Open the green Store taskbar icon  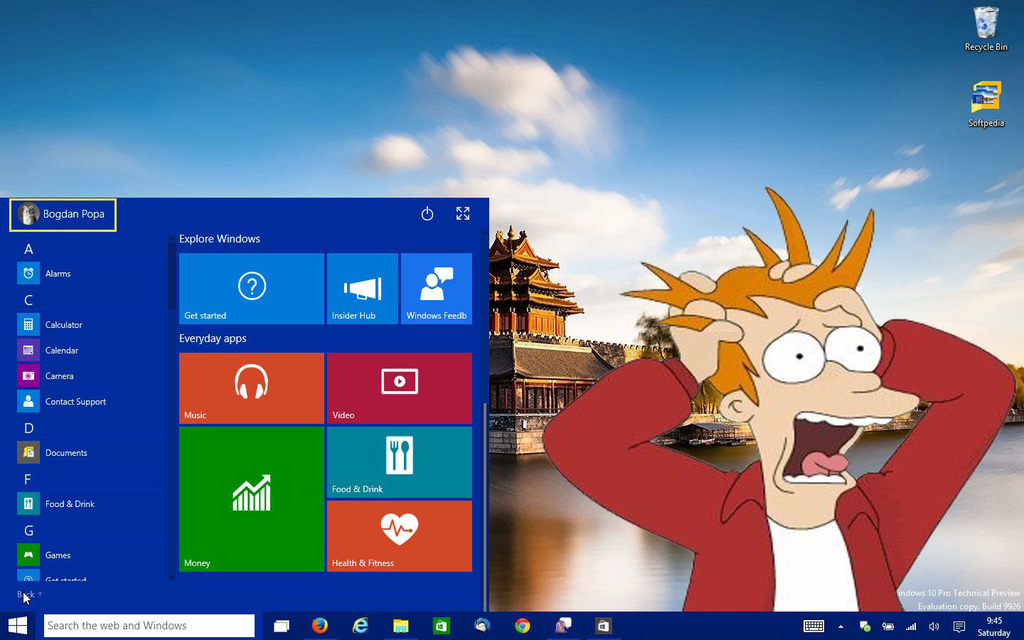click(x=441, y=626)
